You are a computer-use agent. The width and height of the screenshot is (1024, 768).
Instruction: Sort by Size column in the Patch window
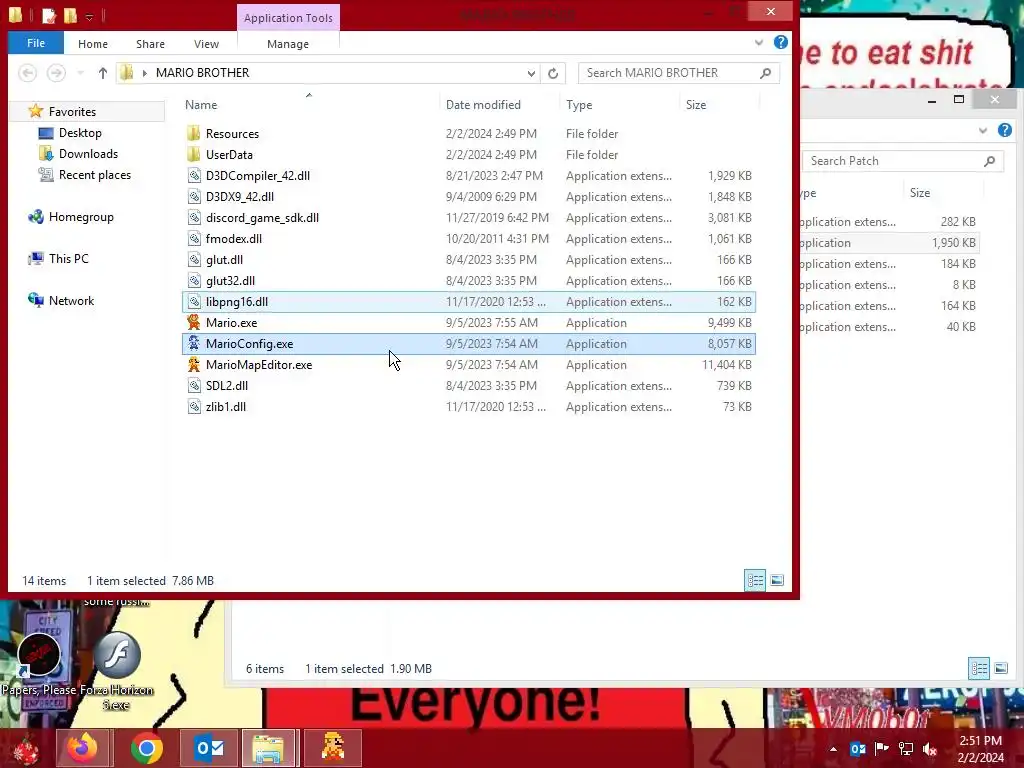coord(920,193)
